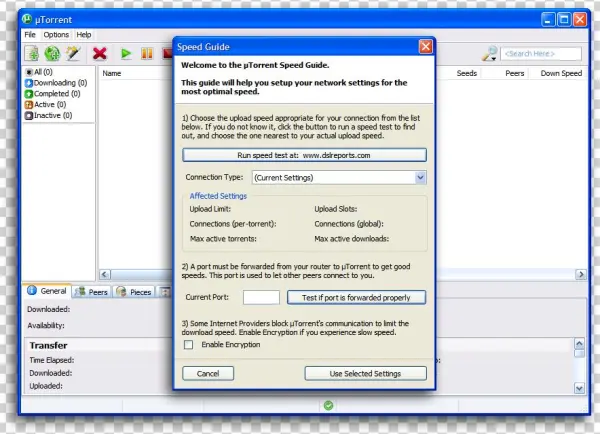Close the Speed Guide dialog
The width and height of the screenshot is (600, 434).
point(426,47)
